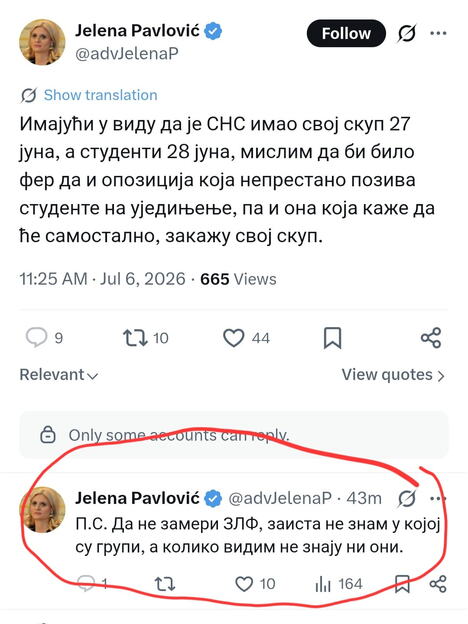Open Jelena Pavlović's profile picture at top

[42, 42]
